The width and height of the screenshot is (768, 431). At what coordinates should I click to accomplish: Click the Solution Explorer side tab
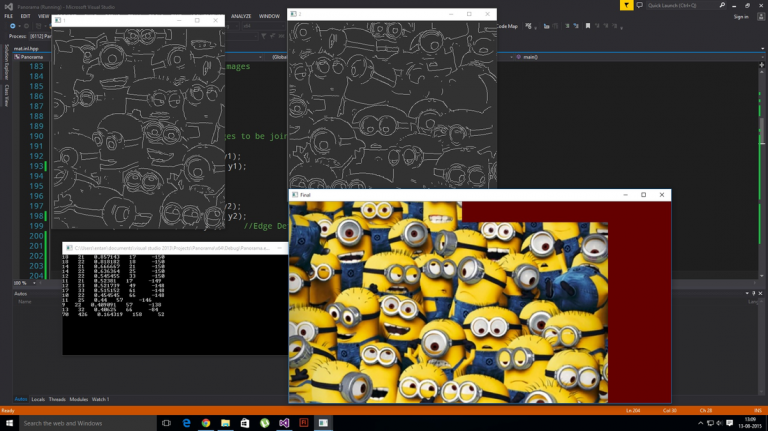(x=6, y=61)
